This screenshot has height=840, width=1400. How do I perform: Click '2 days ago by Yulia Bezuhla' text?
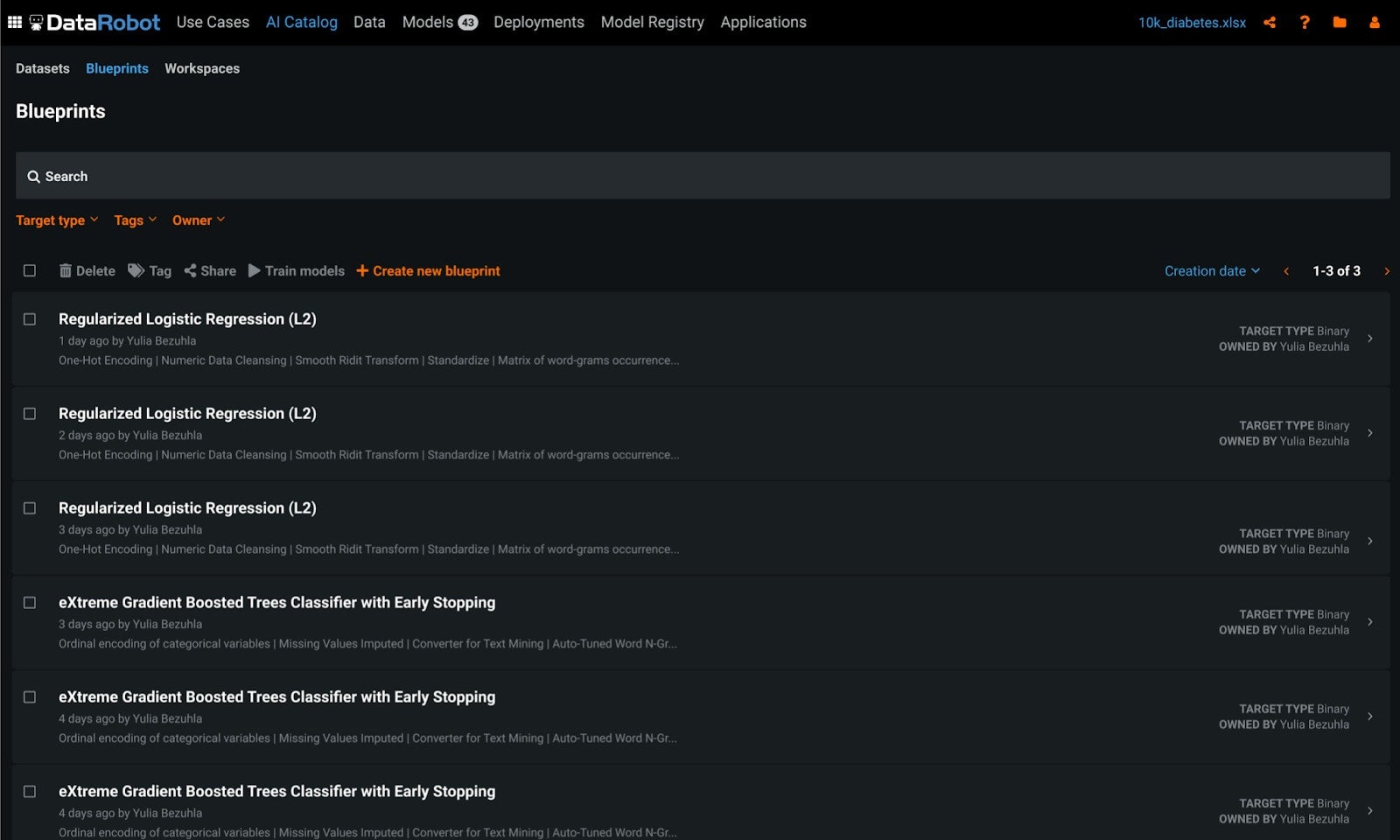point(130,436)
